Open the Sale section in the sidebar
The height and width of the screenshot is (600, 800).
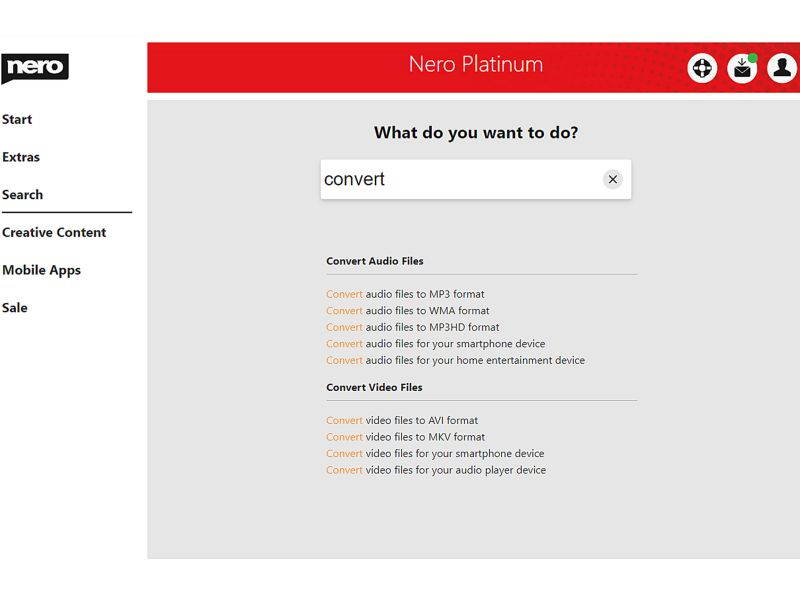(x=15, y=307)
